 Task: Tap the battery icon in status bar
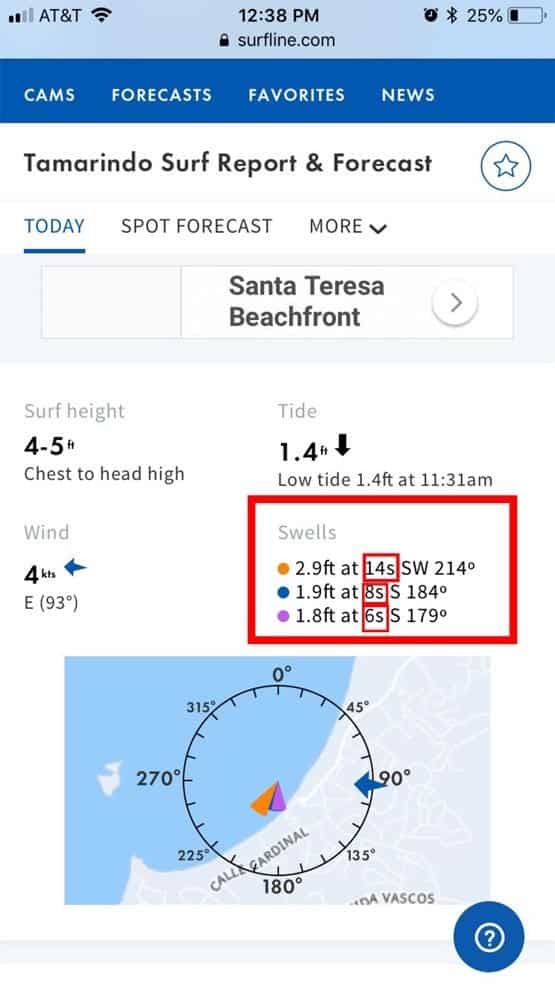(526, 15)
